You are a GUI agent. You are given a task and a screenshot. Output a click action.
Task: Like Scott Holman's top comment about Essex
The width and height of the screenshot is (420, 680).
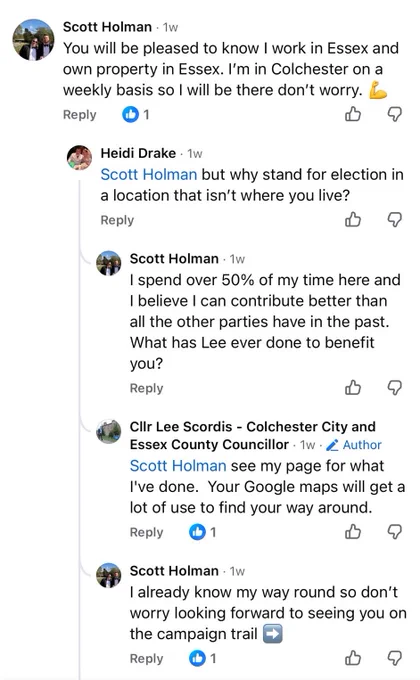point(353,114)
